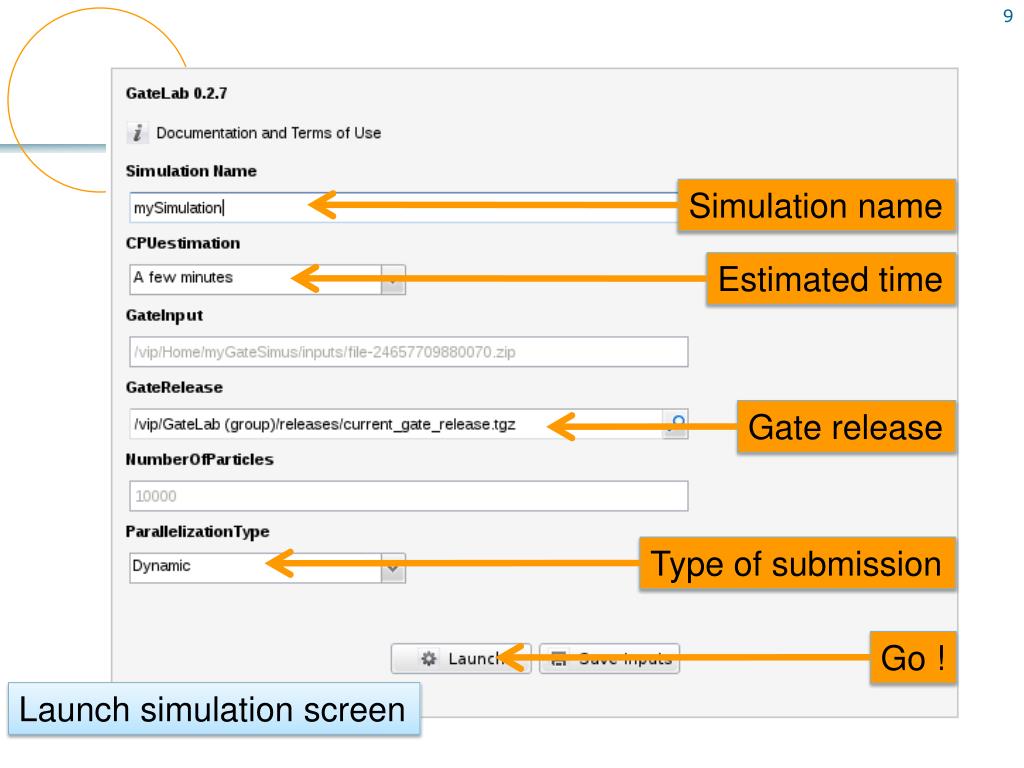Click the 'Launch simulation screen' caption box
Screen dimensions: 1024x768
point(214,711)
